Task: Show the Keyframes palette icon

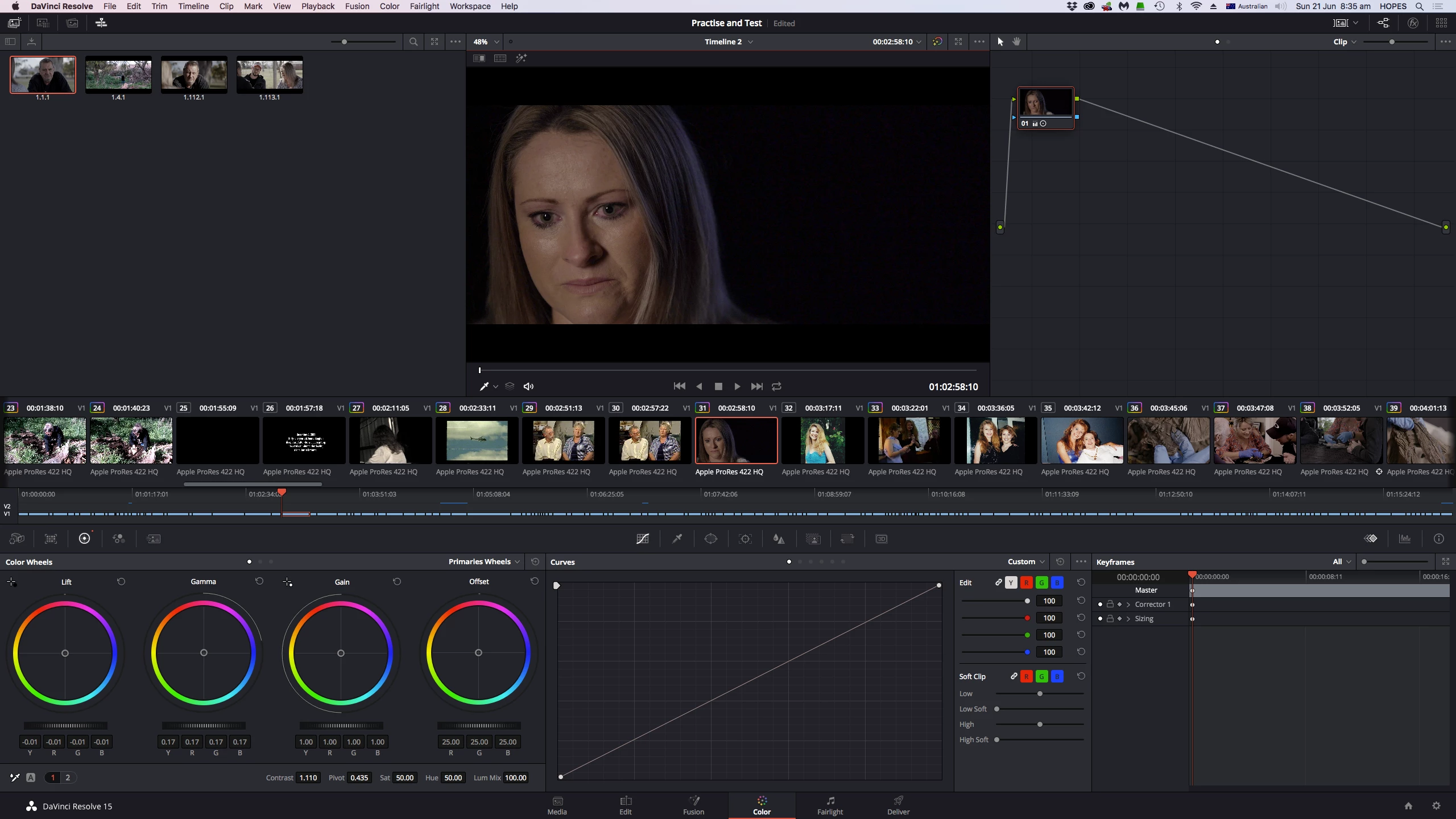Action: coord(1371,539)
